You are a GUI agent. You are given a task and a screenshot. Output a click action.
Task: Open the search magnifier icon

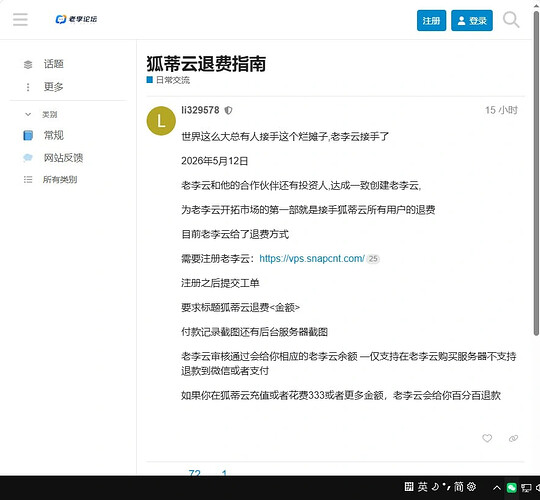click(511, 20)
